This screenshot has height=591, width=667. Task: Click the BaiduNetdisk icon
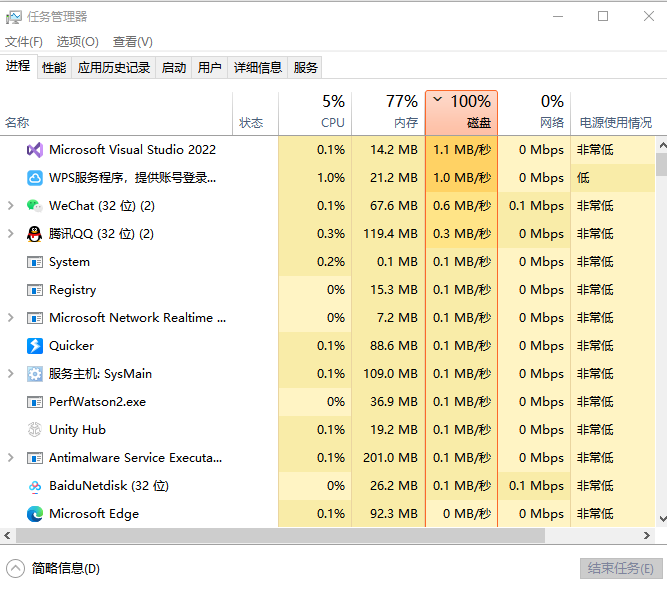(x=34, y=486)
